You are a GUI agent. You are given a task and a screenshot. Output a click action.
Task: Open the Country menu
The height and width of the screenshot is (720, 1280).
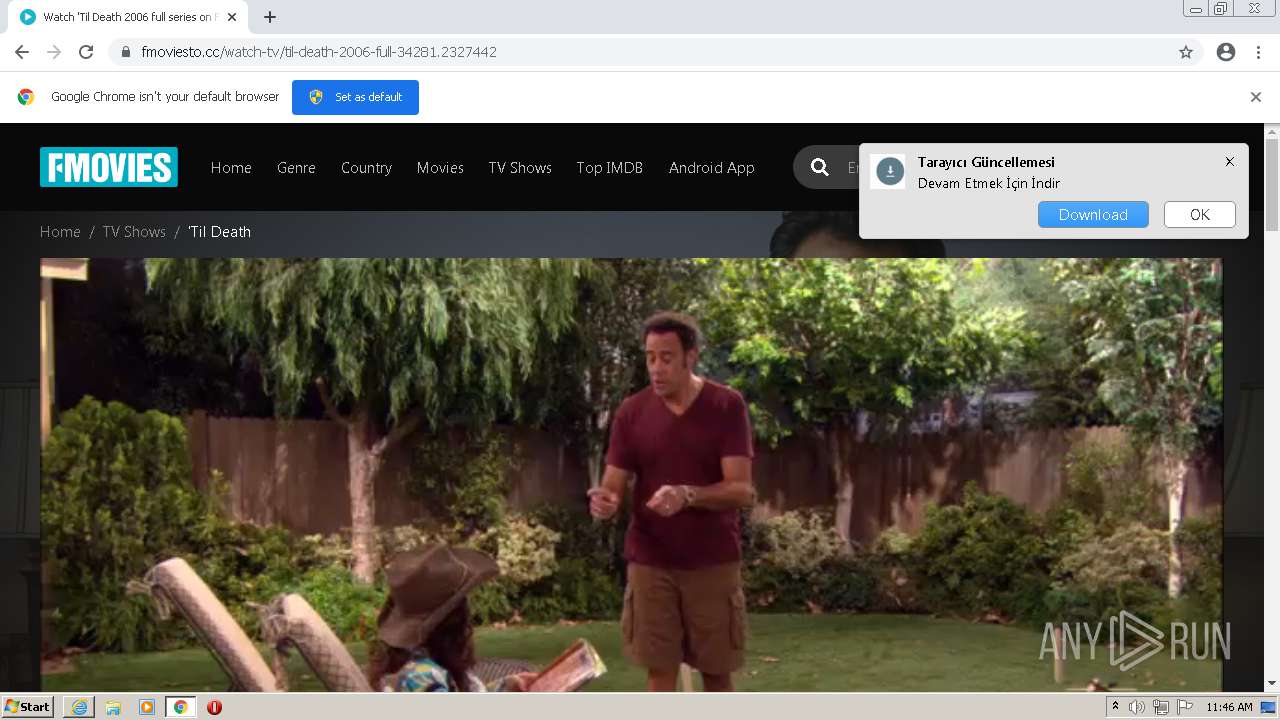(366, 168)
